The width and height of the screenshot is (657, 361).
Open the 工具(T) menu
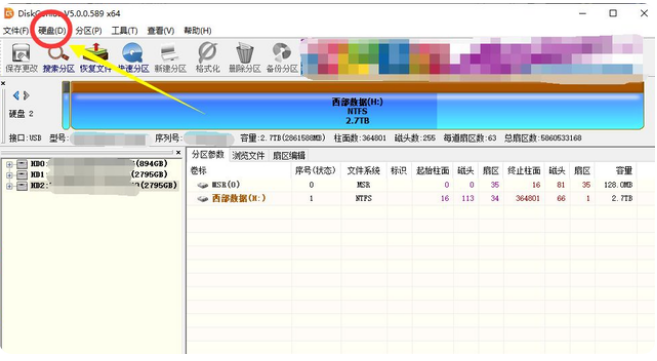tap(124, 31)
